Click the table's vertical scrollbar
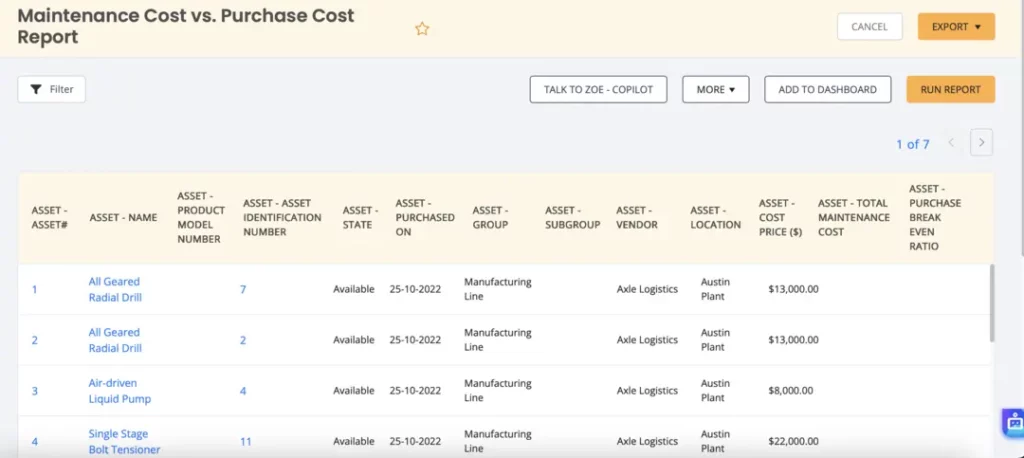This screenshot has height=458, width=1024. click(x=991, y=303)
